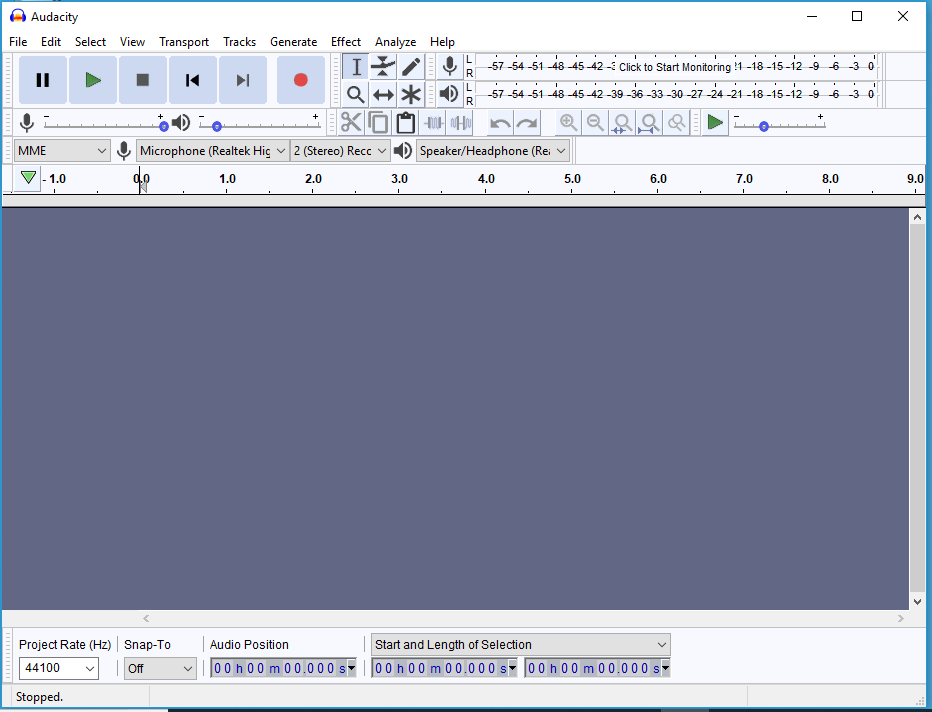Open the Microphone (Realtek) recording device dropdown
Viewport: 932px width, 712px height.
(x=213, y=151)
